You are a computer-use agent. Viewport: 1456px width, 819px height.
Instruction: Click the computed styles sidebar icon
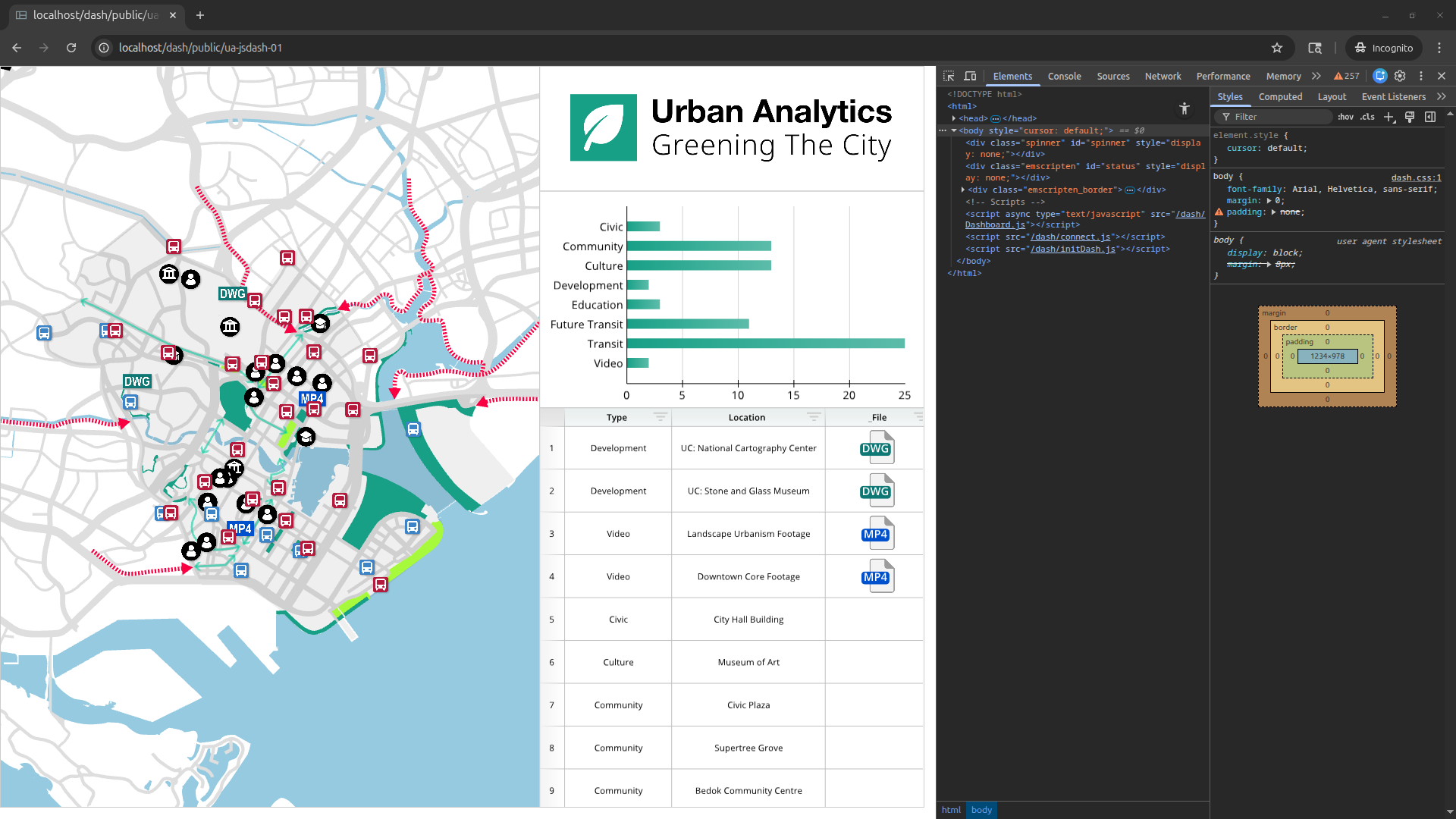tap(1429, 117)
